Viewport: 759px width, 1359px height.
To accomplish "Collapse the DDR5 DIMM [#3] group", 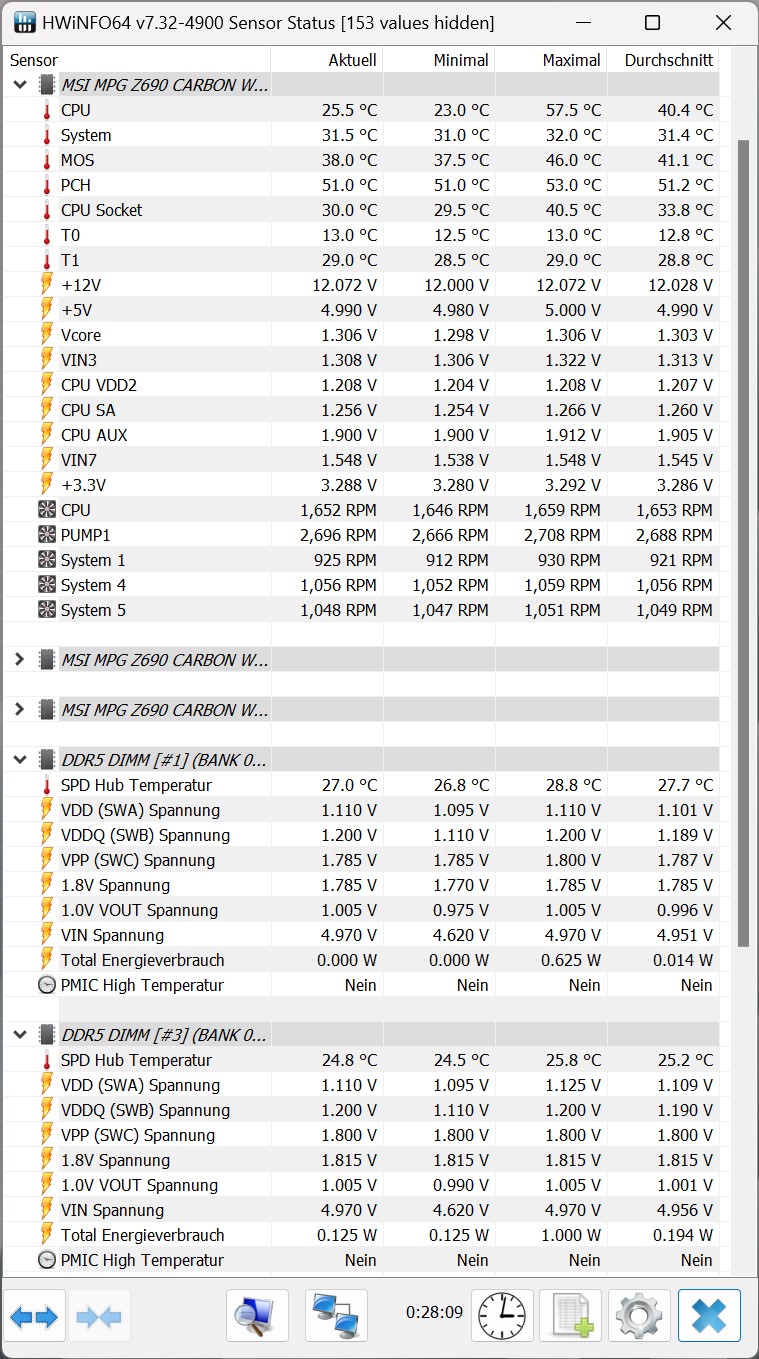I will (x=19, y=1035).
